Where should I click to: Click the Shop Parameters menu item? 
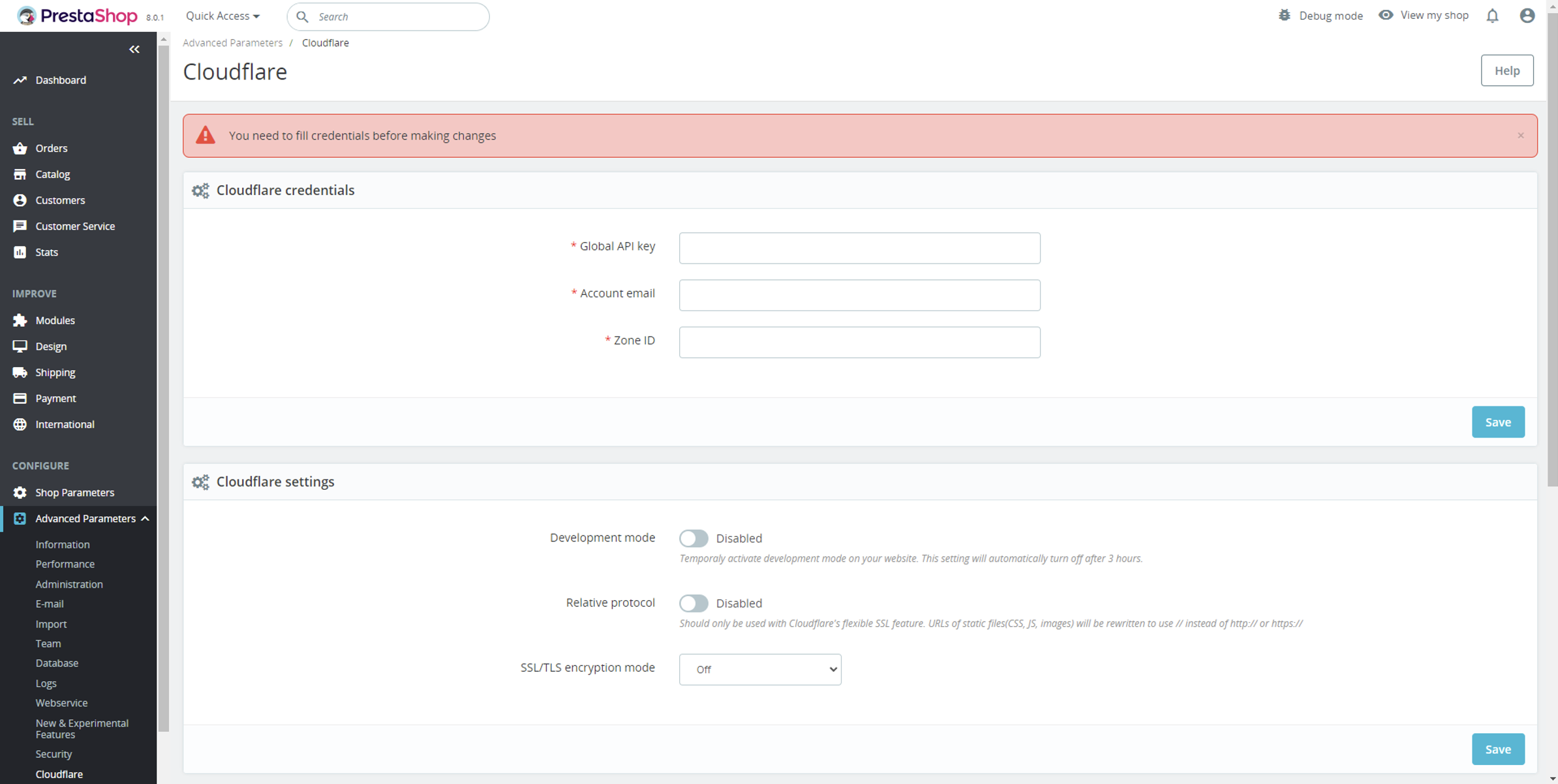pyautogui.click(x=75, y=492)
